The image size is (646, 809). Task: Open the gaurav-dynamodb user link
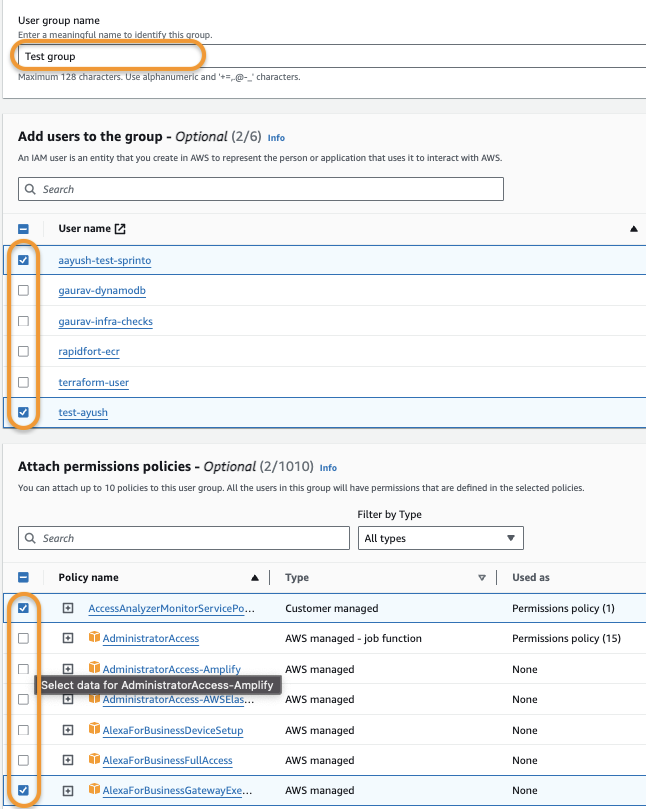[x=102, y=290]
